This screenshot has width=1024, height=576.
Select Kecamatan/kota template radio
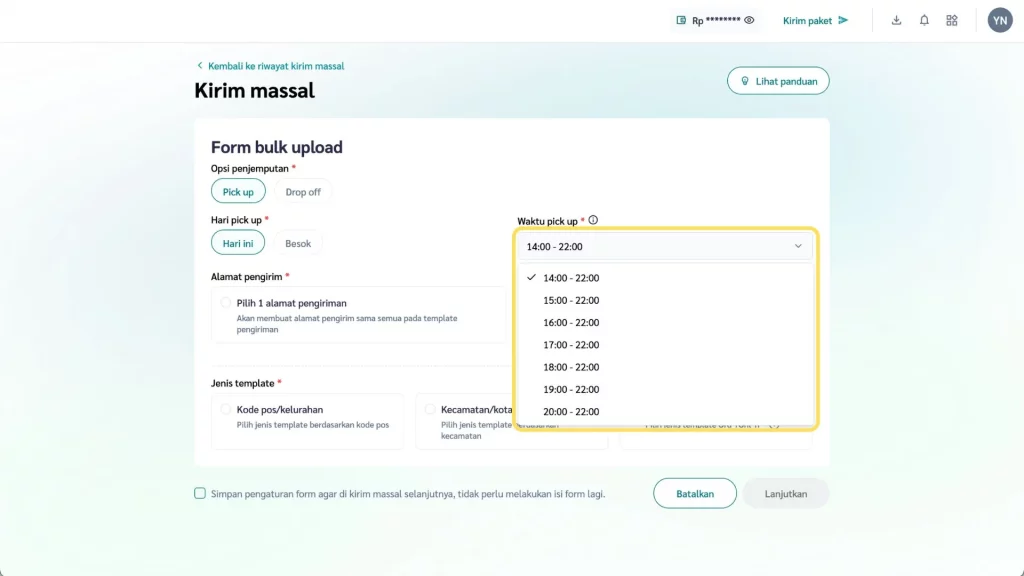click(430, 409)
